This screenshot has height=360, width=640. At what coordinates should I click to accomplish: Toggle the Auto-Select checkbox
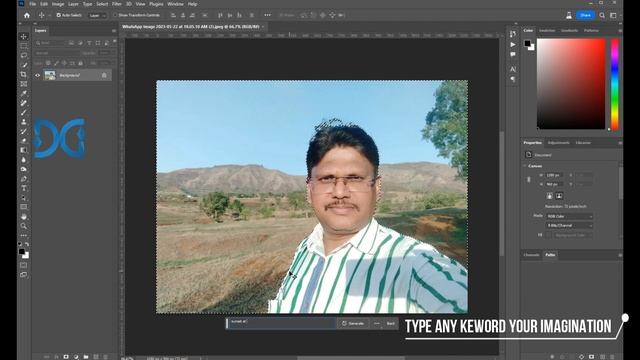(x=58, y=15)
